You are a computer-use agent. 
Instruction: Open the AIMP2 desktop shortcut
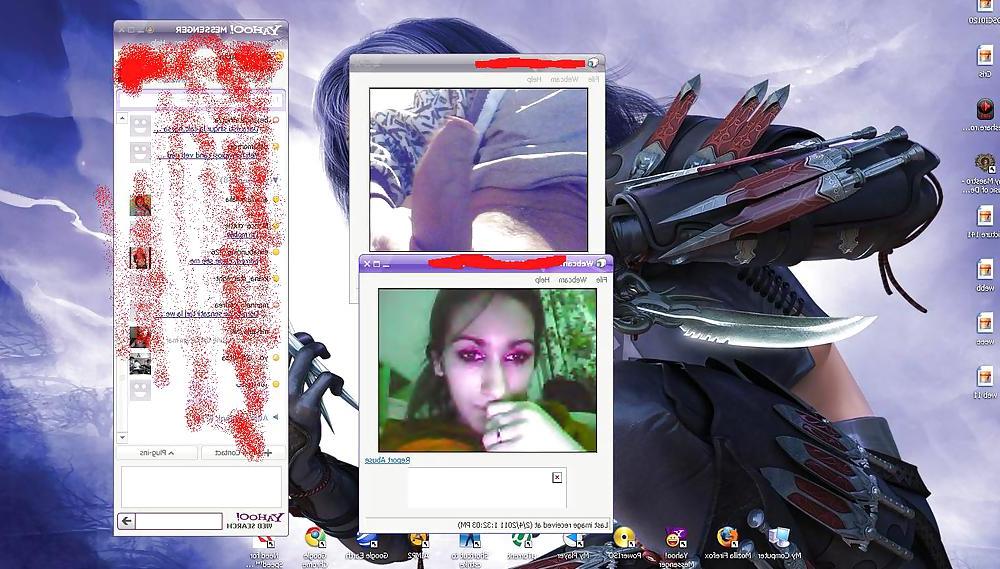(x=418, y=546)
